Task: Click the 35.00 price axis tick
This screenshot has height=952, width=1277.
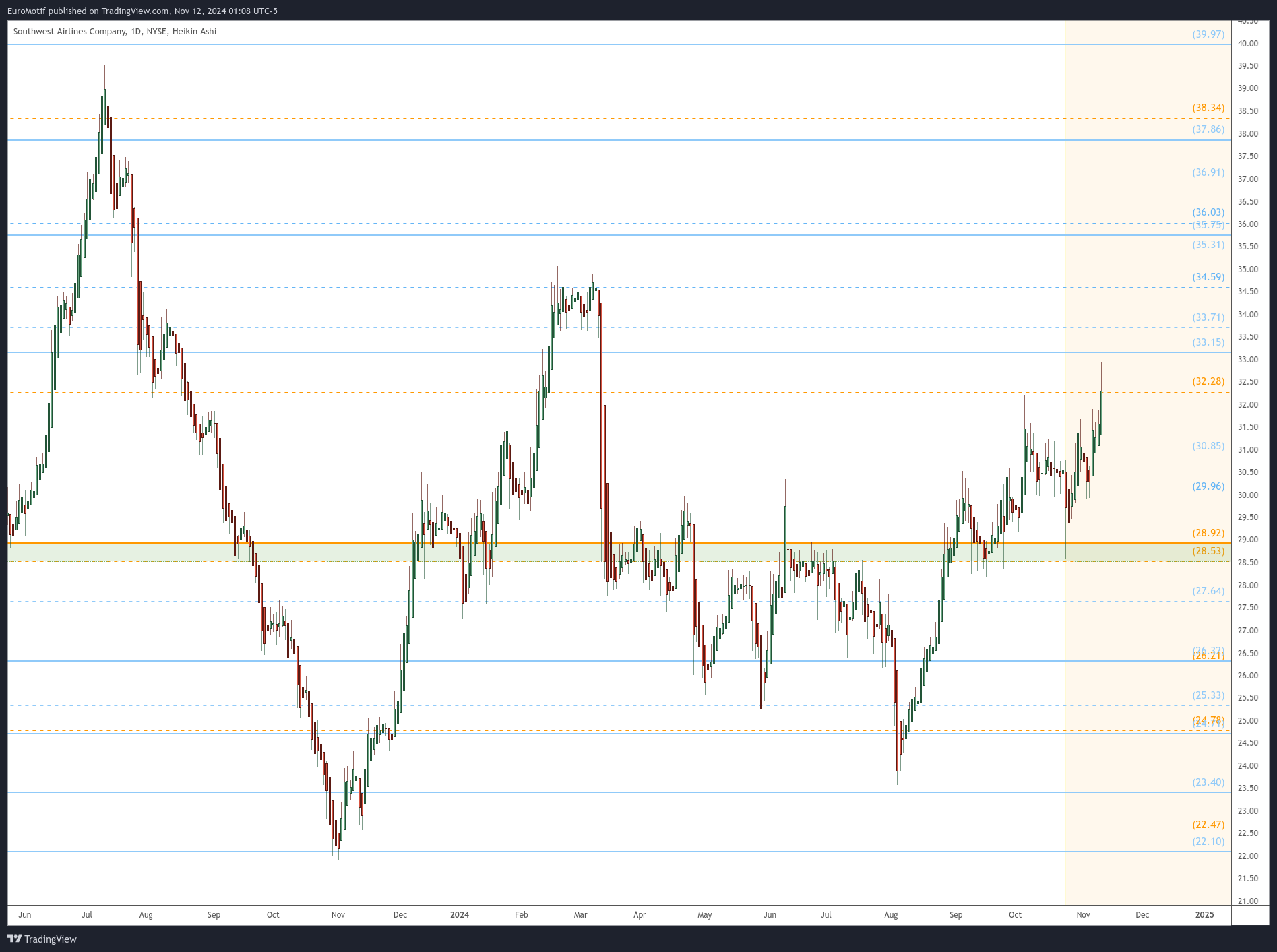Action: pyautogui.click(x=1247, y=269)
